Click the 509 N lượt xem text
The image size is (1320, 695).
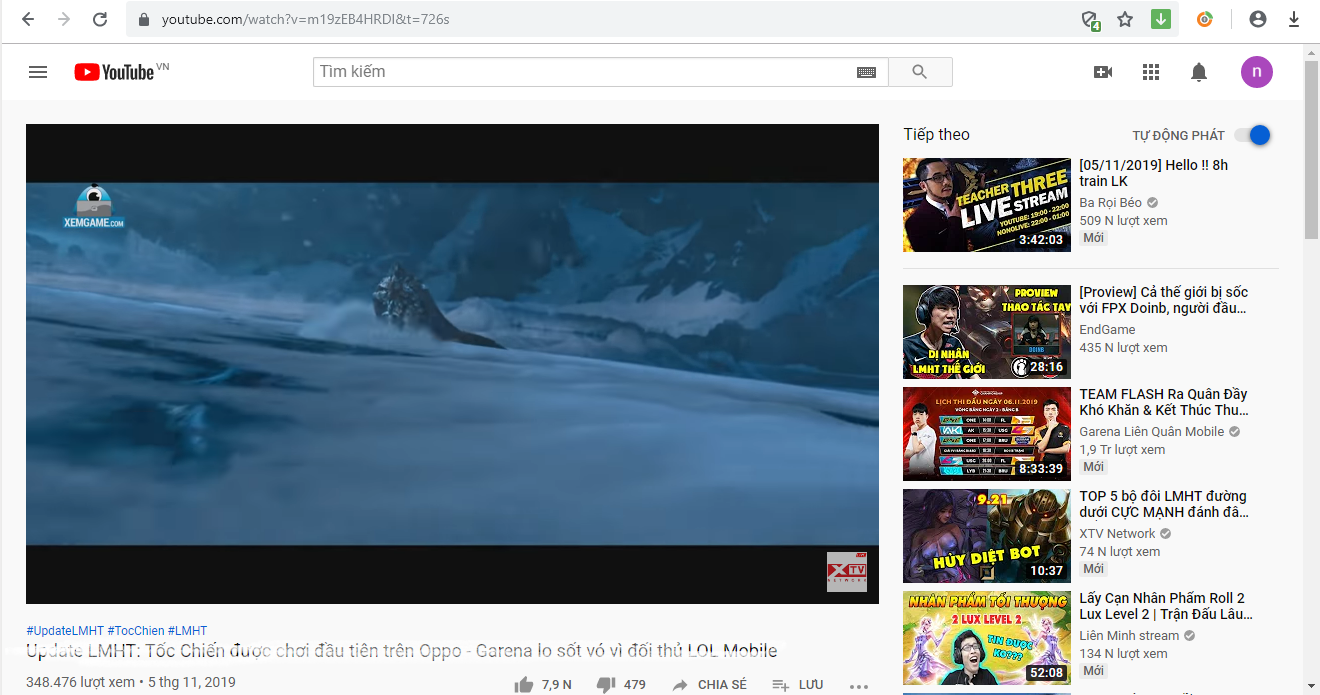(1123, 221)
